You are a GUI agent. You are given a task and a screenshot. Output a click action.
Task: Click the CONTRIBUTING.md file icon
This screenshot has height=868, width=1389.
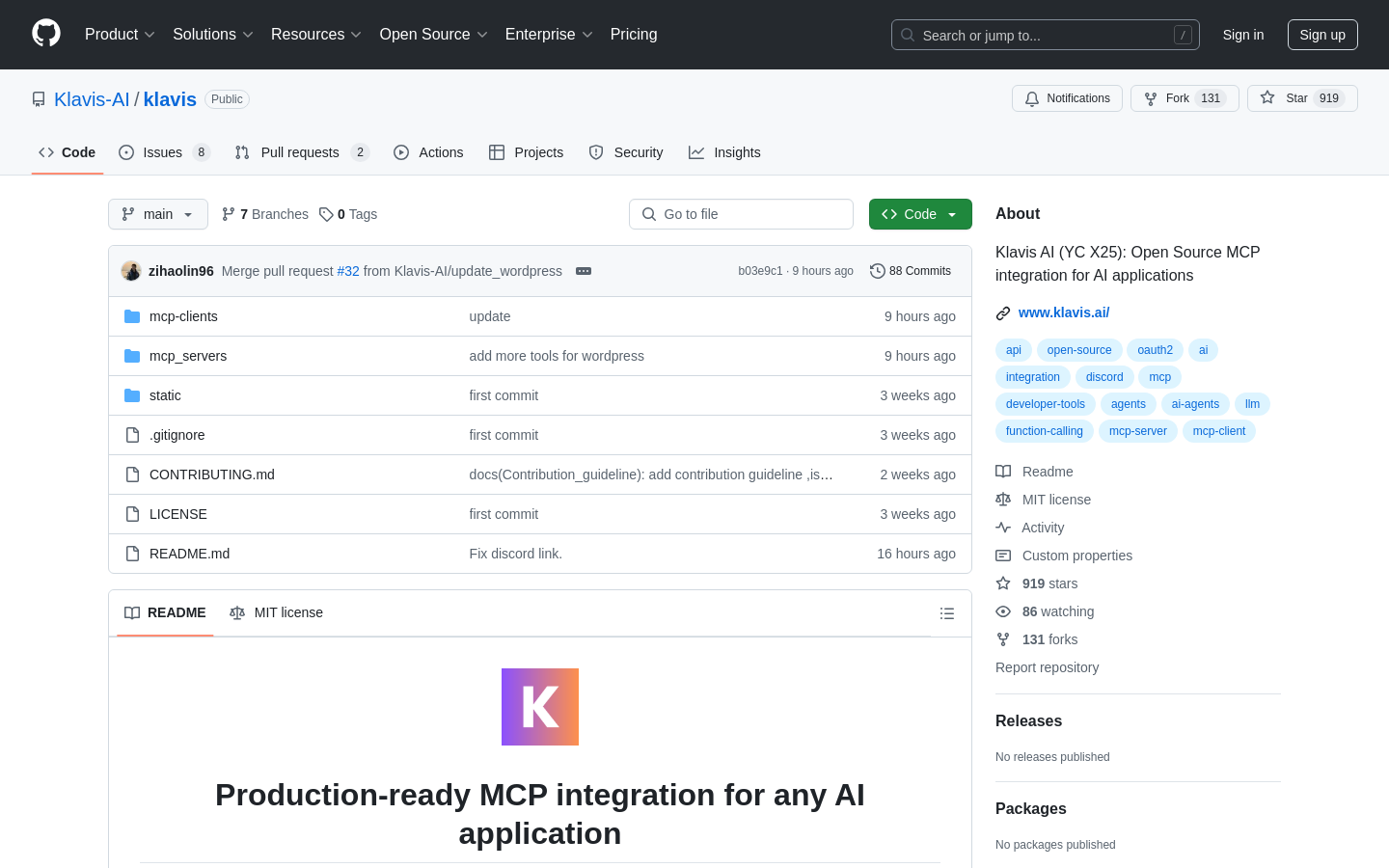point(132,475)
